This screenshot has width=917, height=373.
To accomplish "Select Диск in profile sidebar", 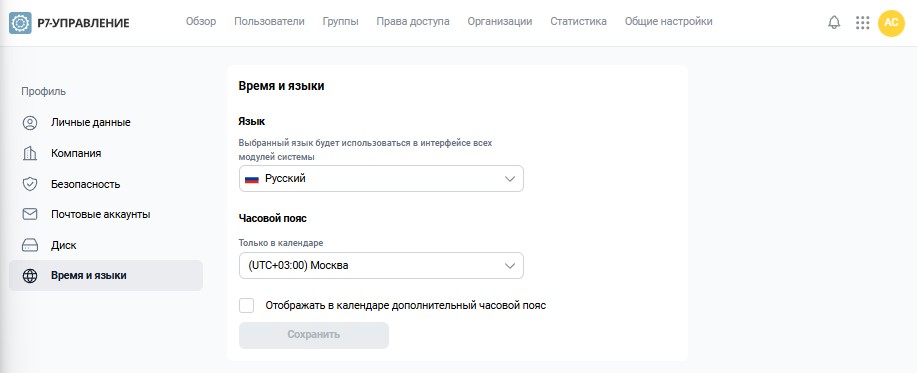I will [x=106, y=245].
